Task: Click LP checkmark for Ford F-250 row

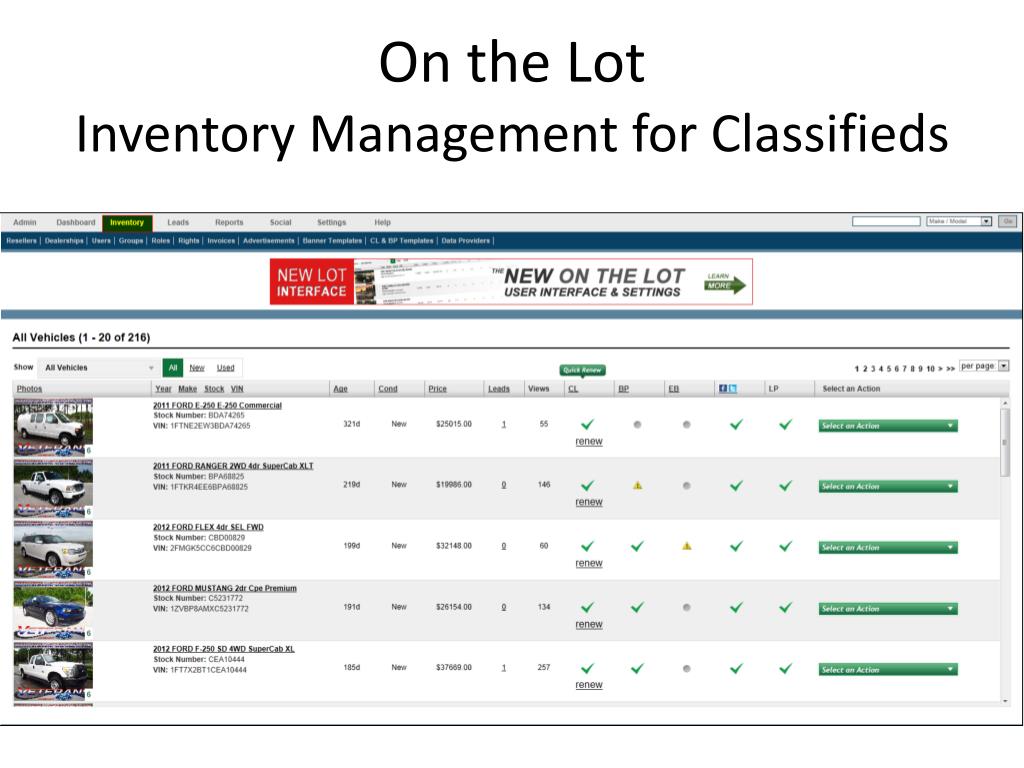Action: 786,668
